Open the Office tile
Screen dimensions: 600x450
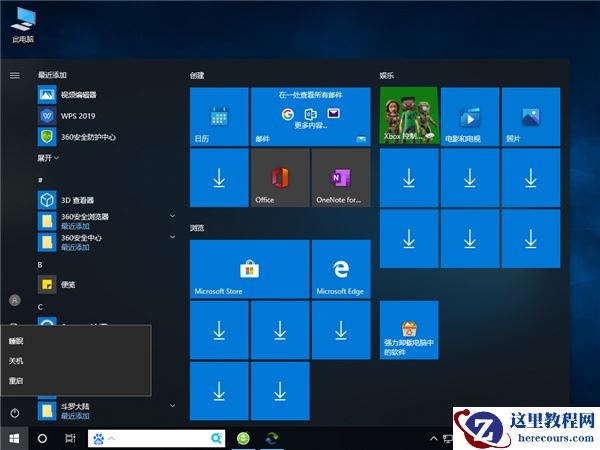pos(280,178)
